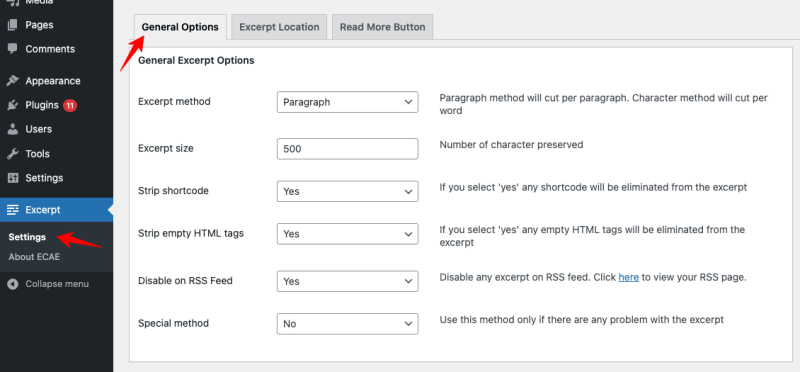
Task: Click the Plugins plug icon
Action: 13,105
